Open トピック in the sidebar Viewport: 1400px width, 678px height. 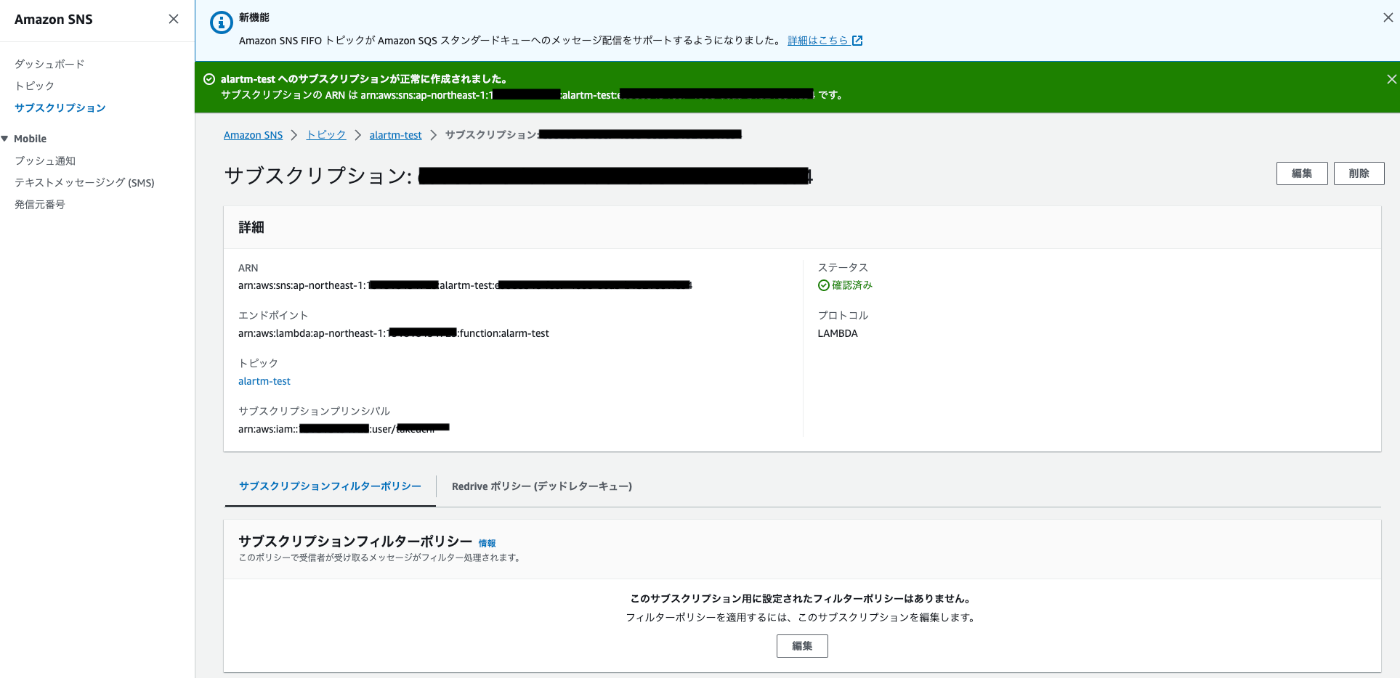tap(34, 86)
